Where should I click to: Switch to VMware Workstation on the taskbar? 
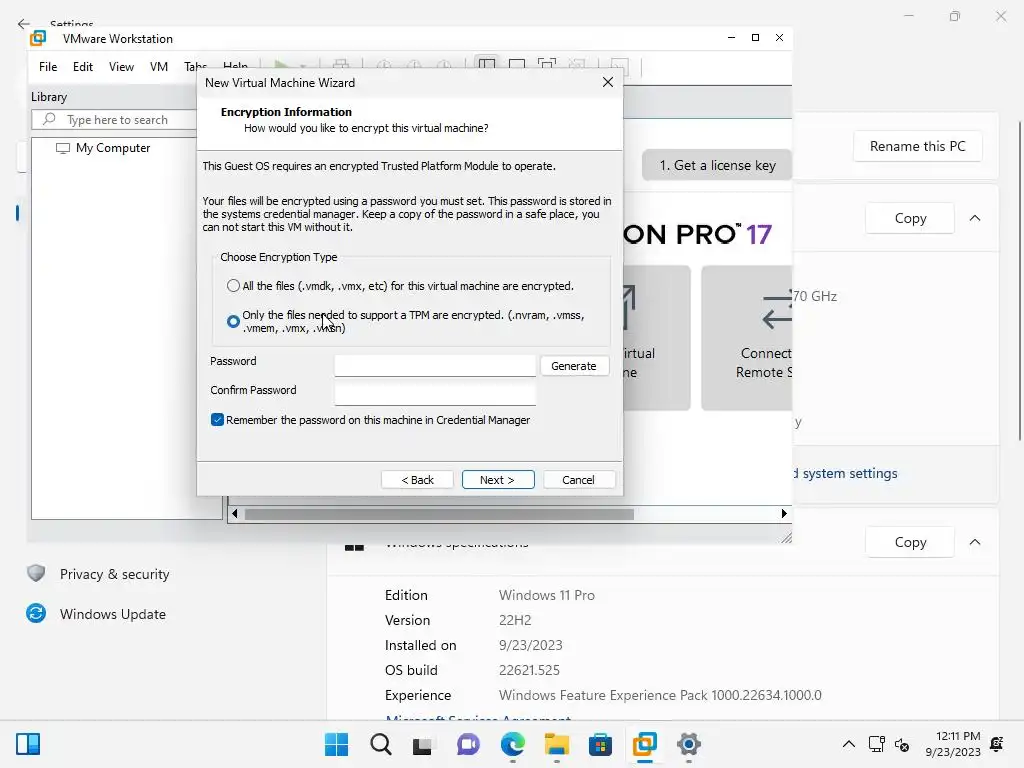[x=645, y=744]
